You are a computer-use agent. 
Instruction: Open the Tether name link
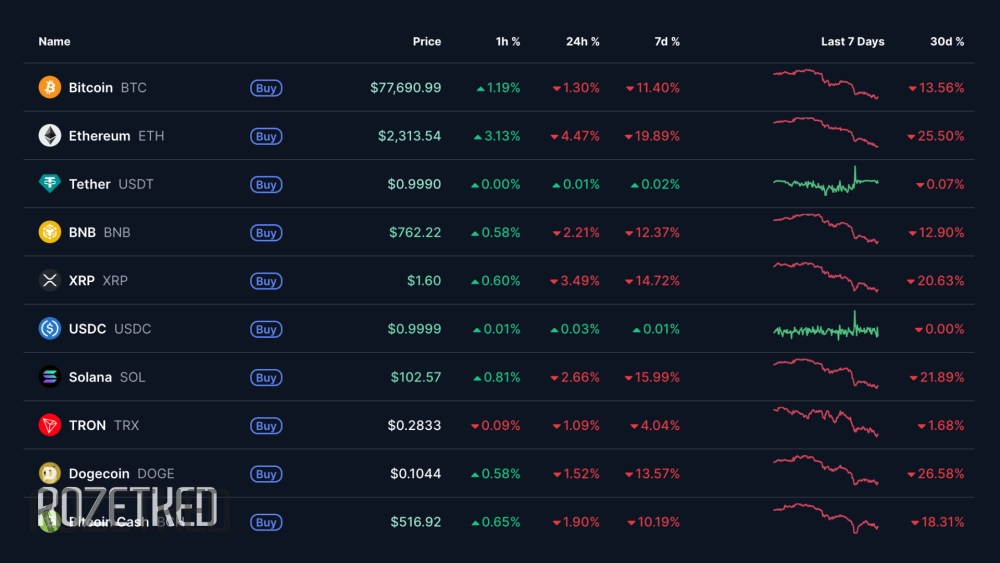tap(90, 184)
